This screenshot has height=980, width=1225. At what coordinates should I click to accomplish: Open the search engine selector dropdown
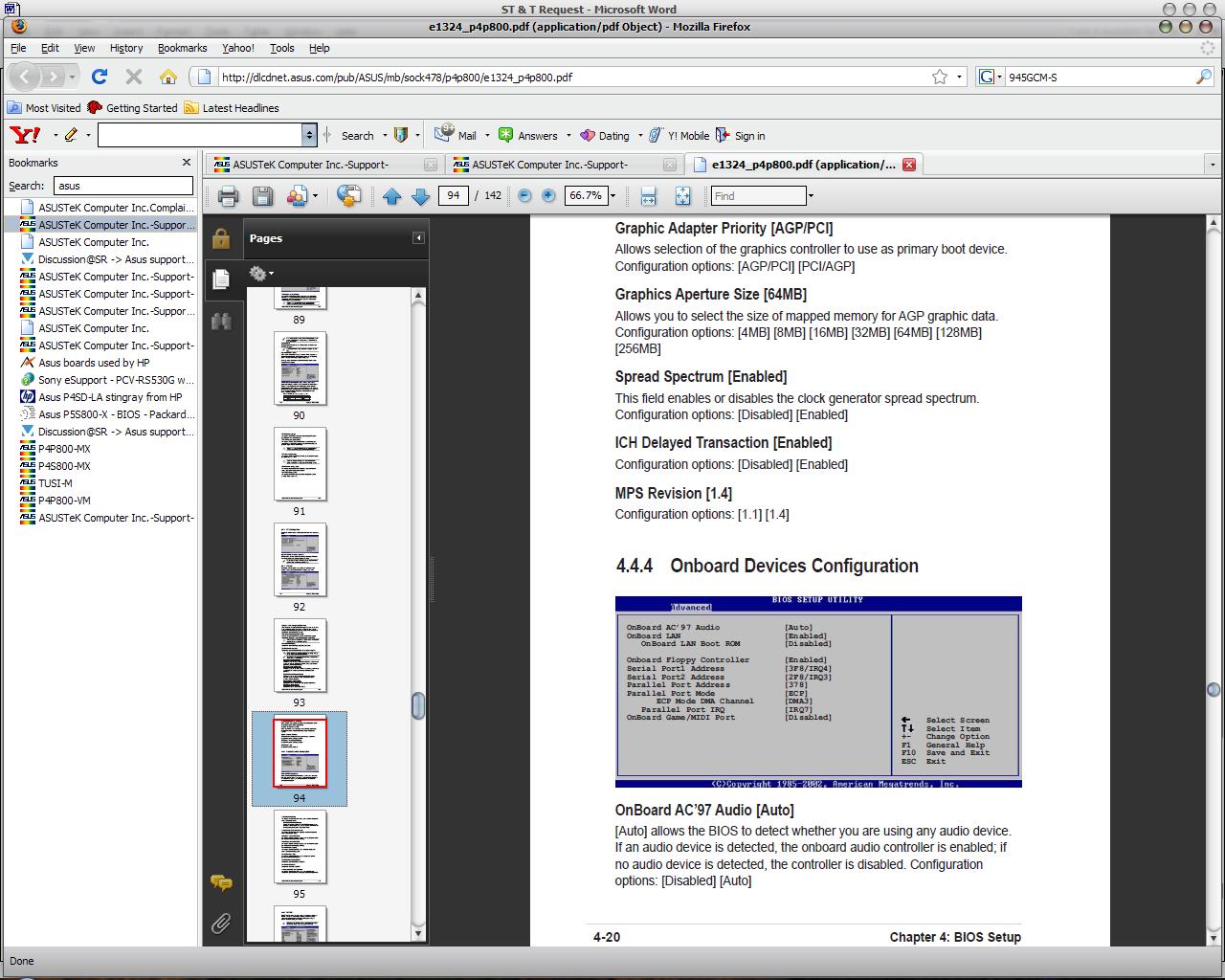click(990, 77)
